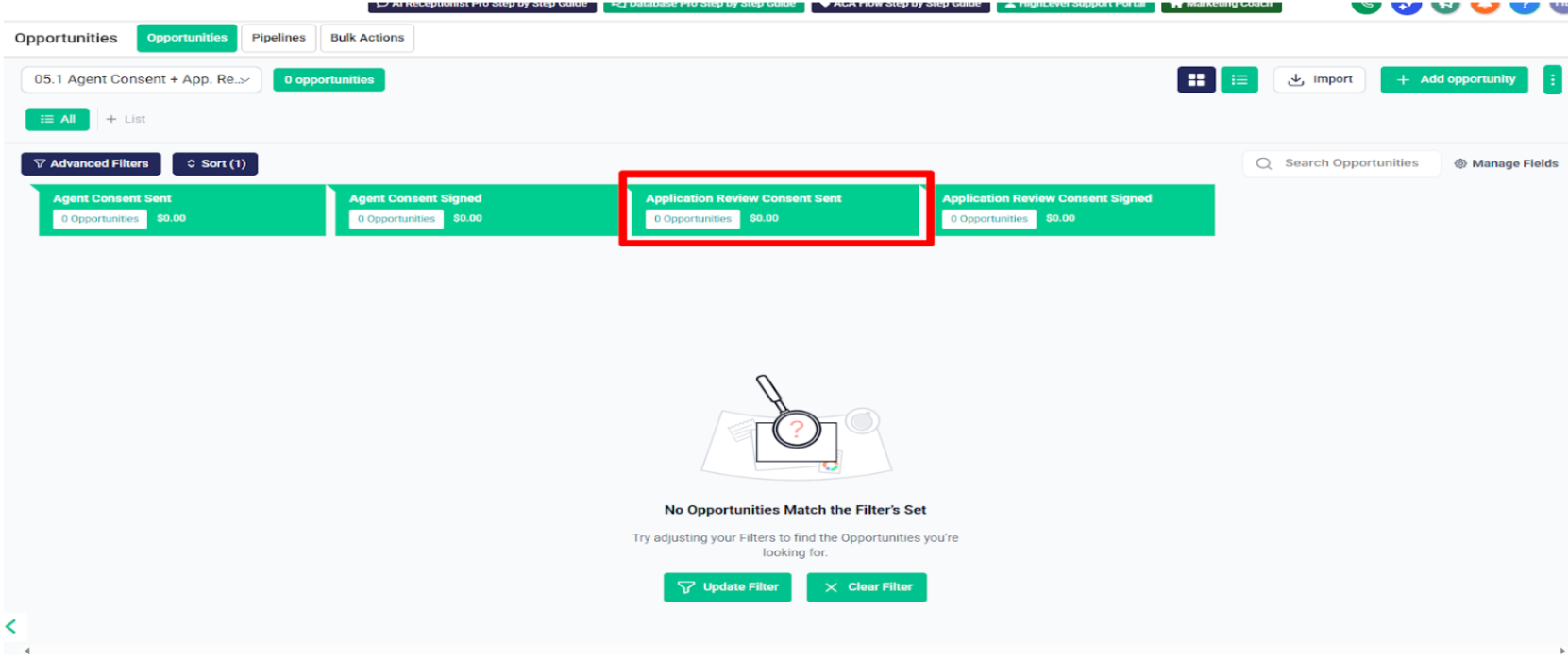Open the three-dot more options menu
This screenshot has width=1568, height=661.
pyautogui.click(x=1552, y=80)
